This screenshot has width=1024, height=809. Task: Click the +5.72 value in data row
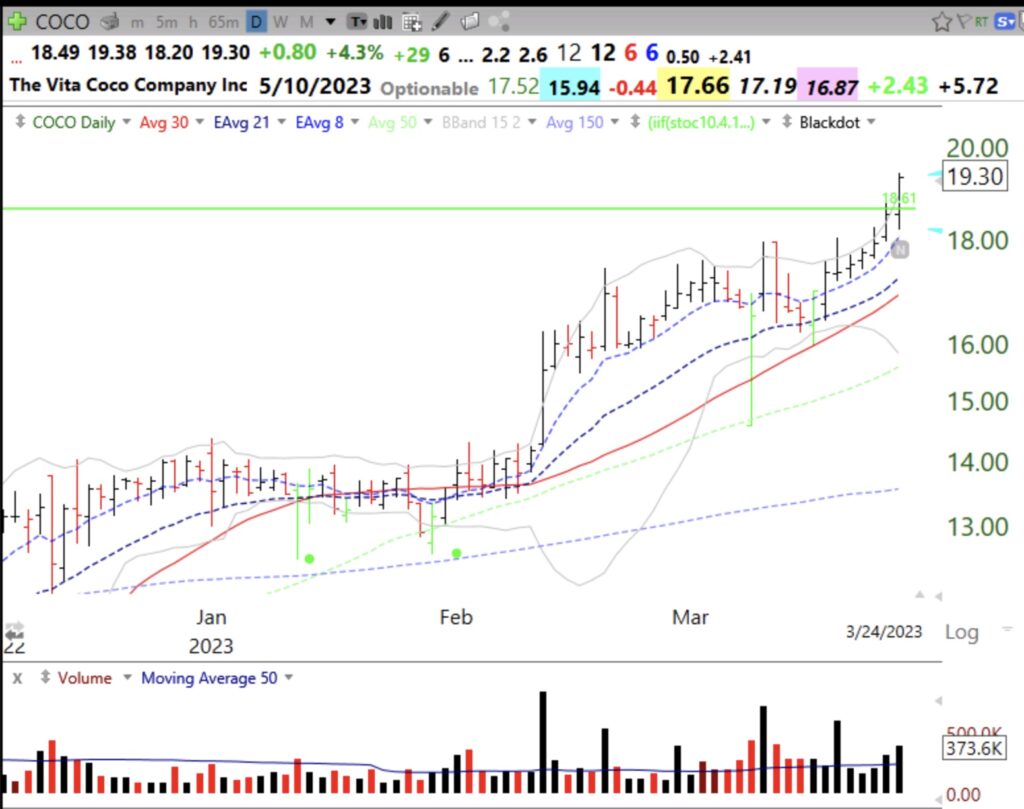click(968, 86)
